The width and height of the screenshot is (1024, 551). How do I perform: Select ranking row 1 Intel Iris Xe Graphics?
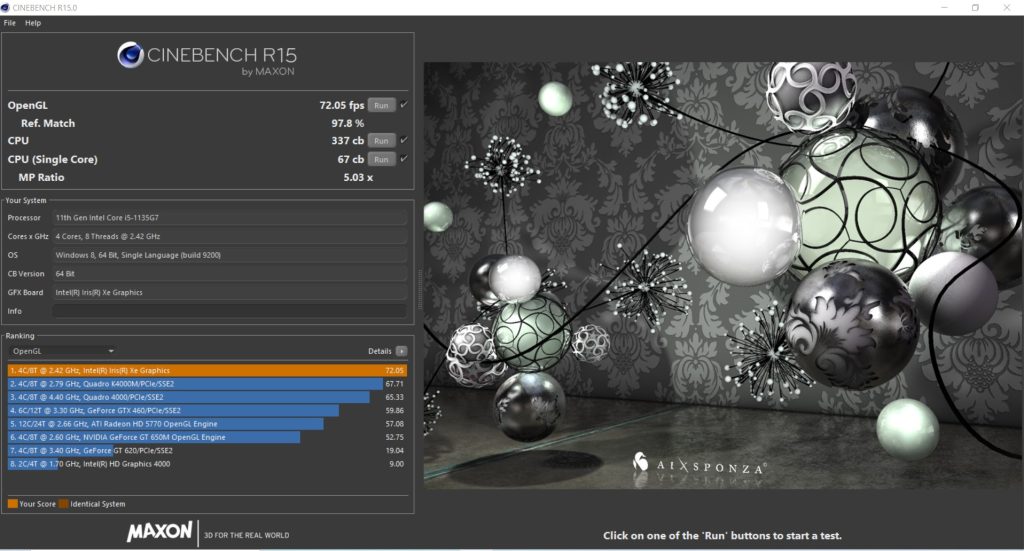(x=207, y=370)
